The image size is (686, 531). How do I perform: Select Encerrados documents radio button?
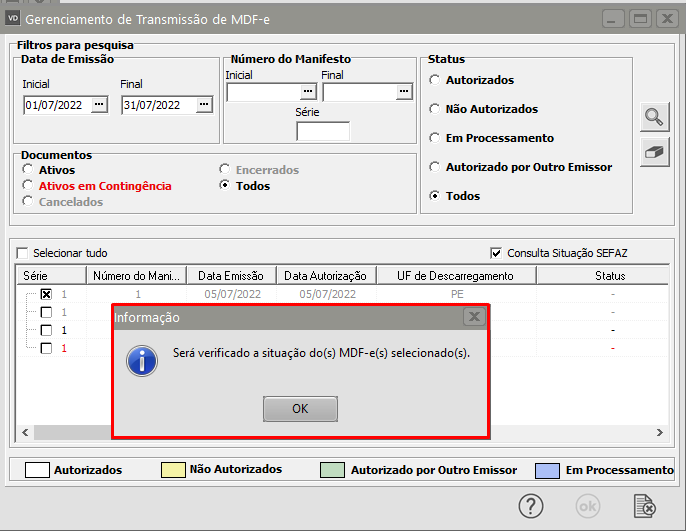click(x=224, y=169)
